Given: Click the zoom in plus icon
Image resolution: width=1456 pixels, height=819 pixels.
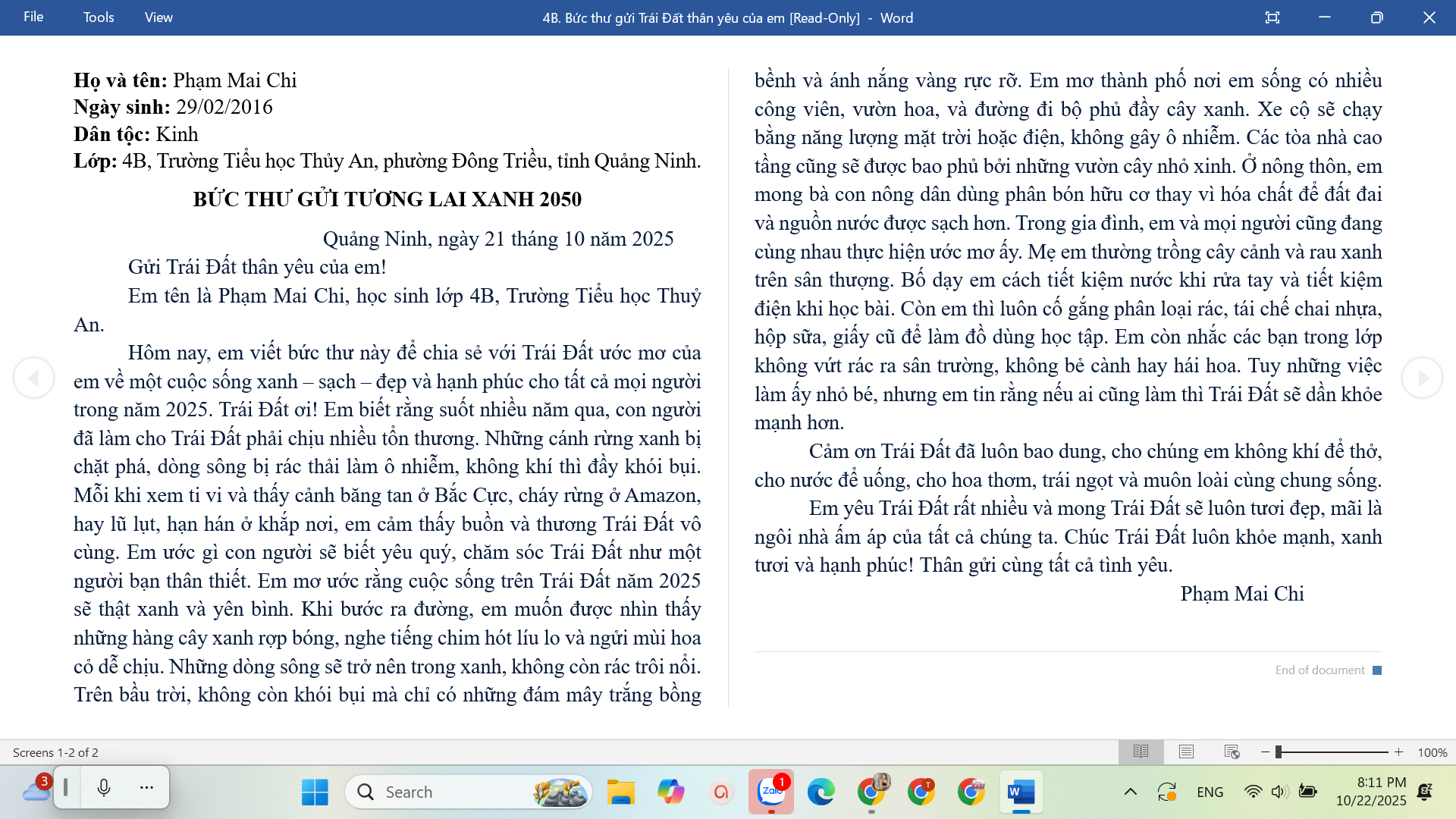Looking at the screenshot, I should coord(1398,752).
